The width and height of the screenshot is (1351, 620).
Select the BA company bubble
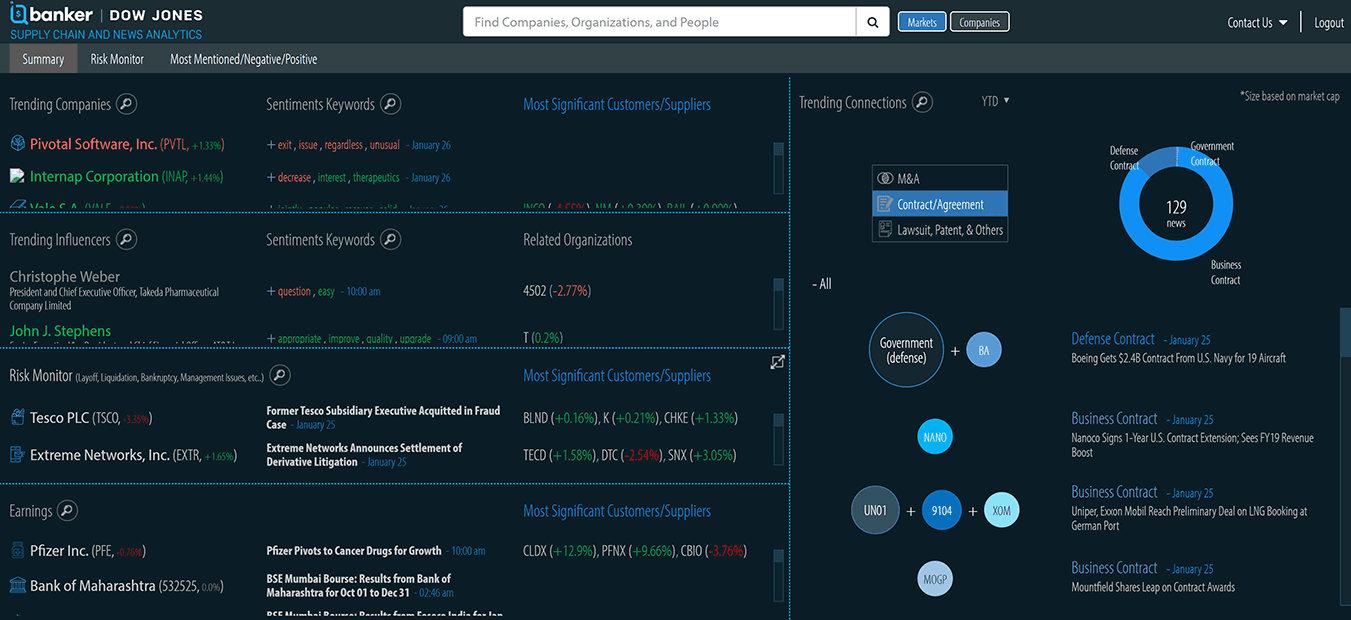(984, 350)
